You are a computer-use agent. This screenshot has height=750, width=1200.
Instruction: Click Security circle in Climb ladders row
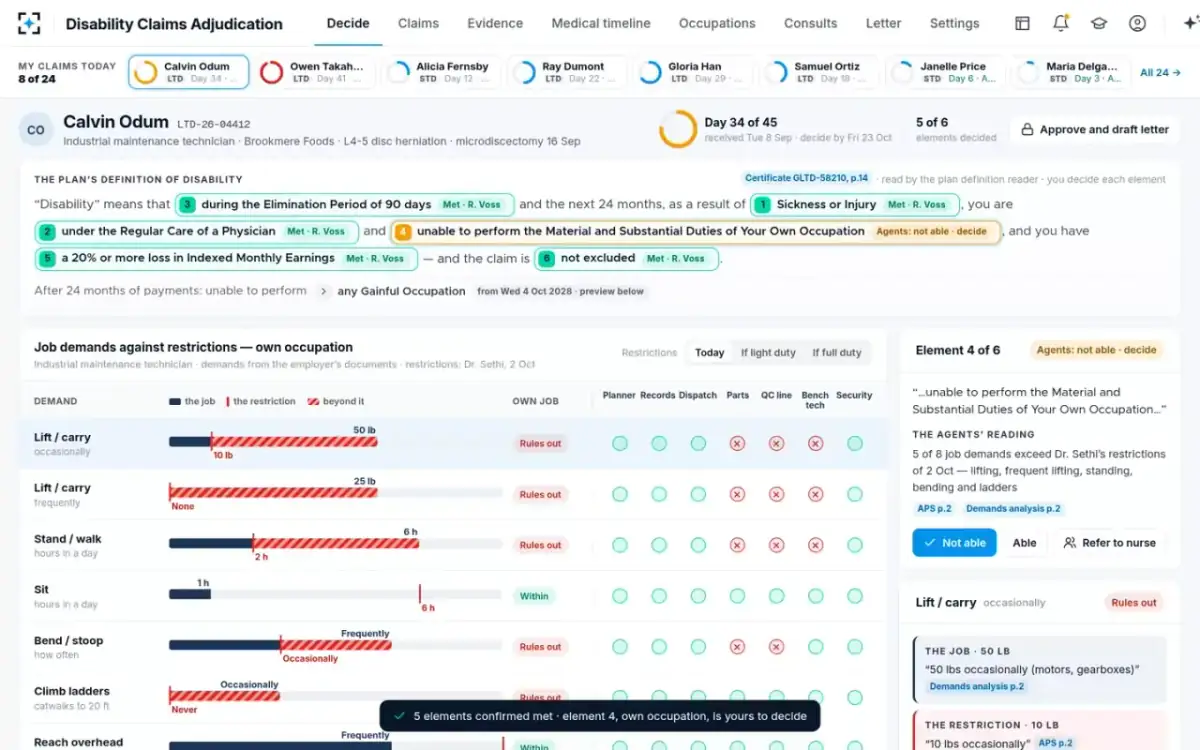click(x=855, y=697)
